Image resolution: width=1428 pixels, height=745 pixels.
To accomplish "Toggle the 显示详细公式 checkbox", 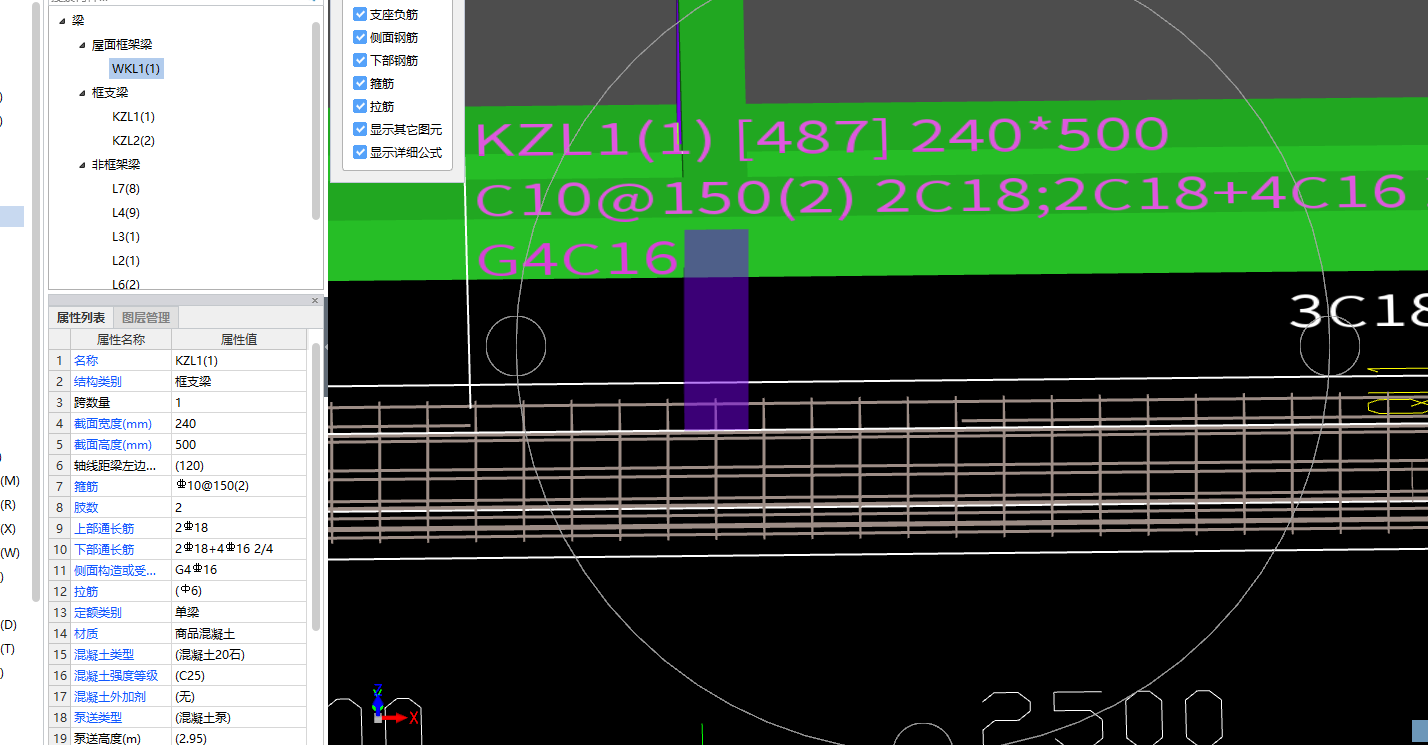I will 360,153.
